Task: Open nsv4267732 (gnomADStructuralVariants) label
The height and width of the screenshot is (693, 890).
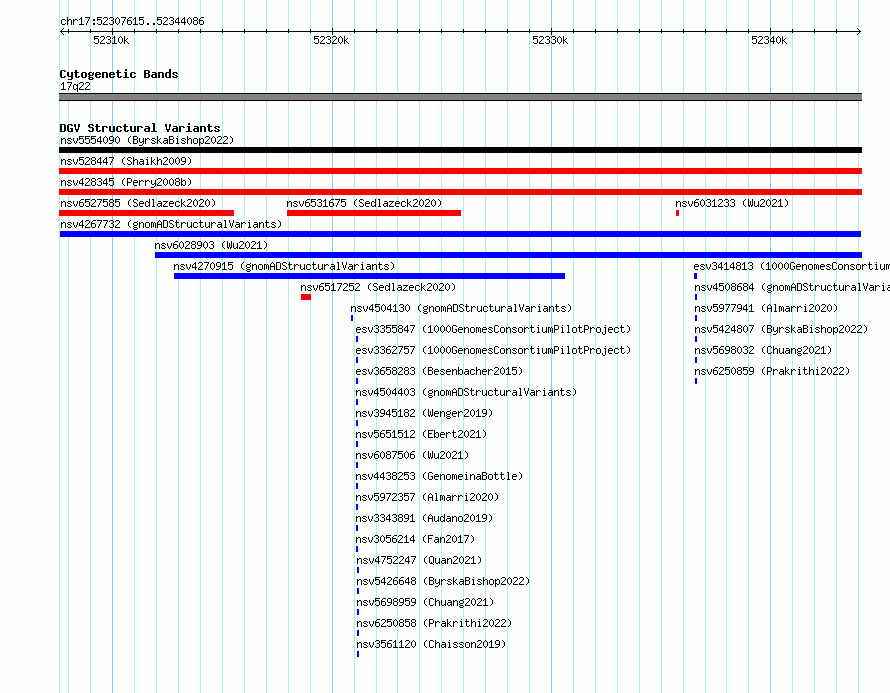Action: pyautogui.click(x=171, y=224)
